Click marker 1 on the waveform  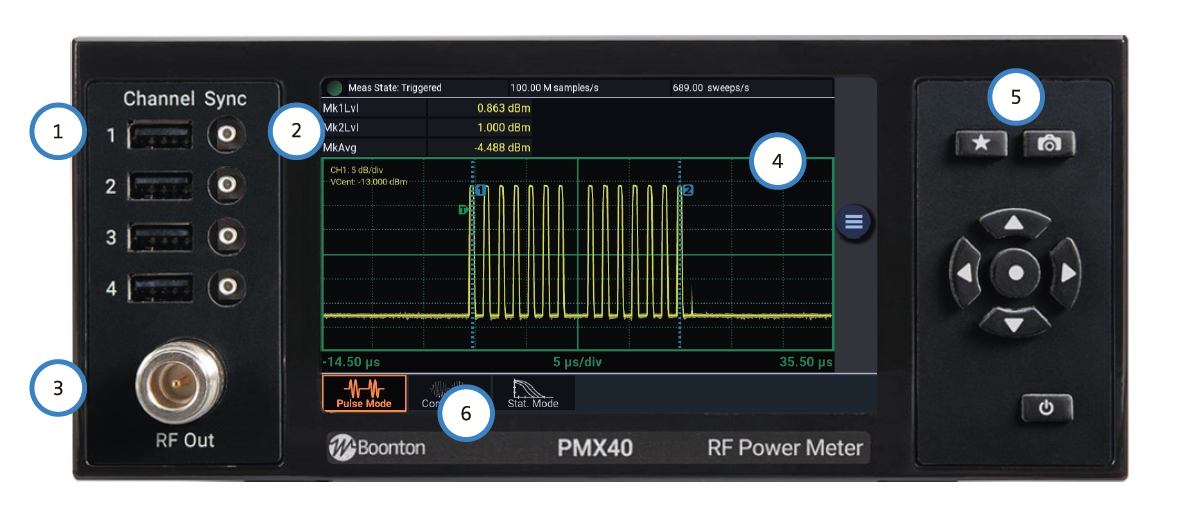481,190
